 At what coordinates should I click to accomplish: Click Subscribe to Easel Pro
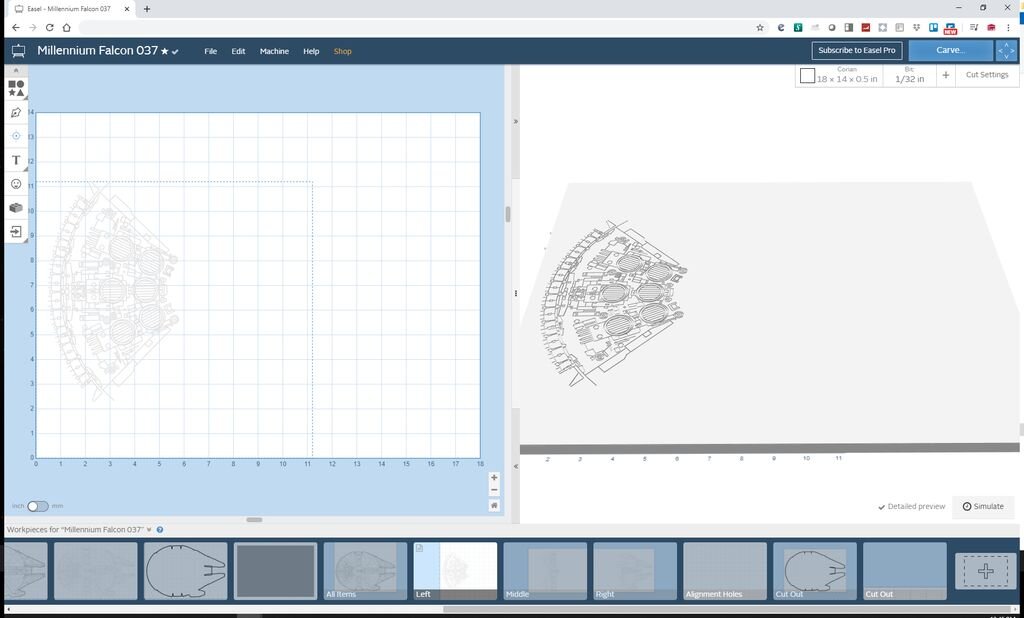(x=857, y=50)
